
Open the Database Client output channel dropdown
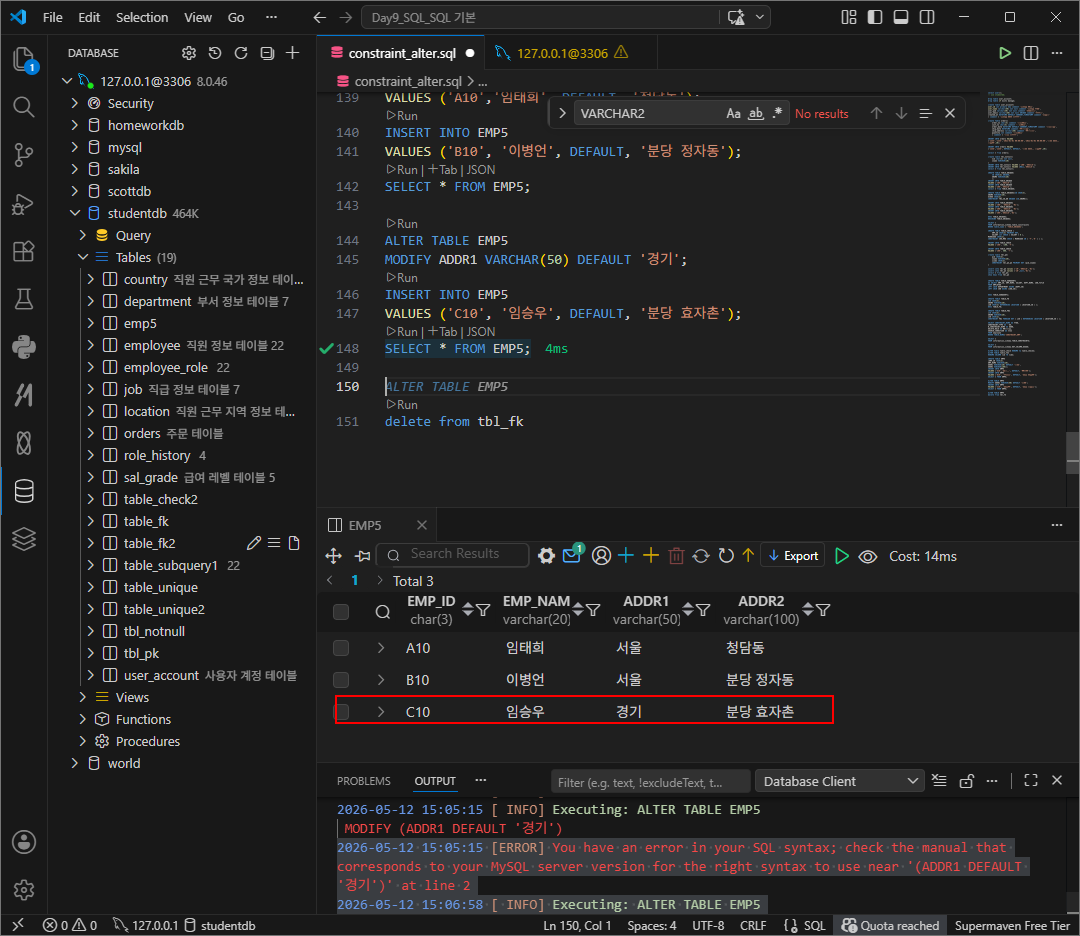(839, 781)
